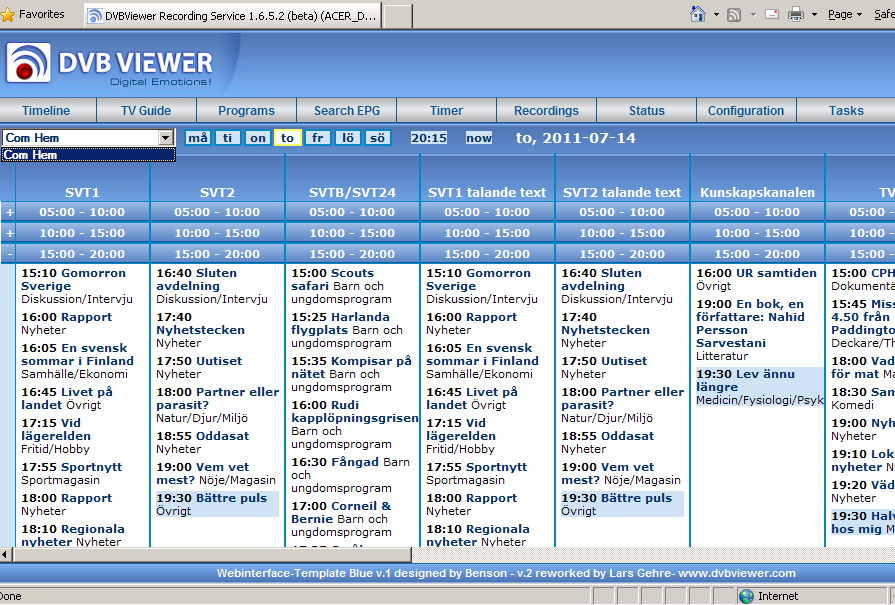Select the DVBViewer Recording Service browser tab

pos(232,16)
